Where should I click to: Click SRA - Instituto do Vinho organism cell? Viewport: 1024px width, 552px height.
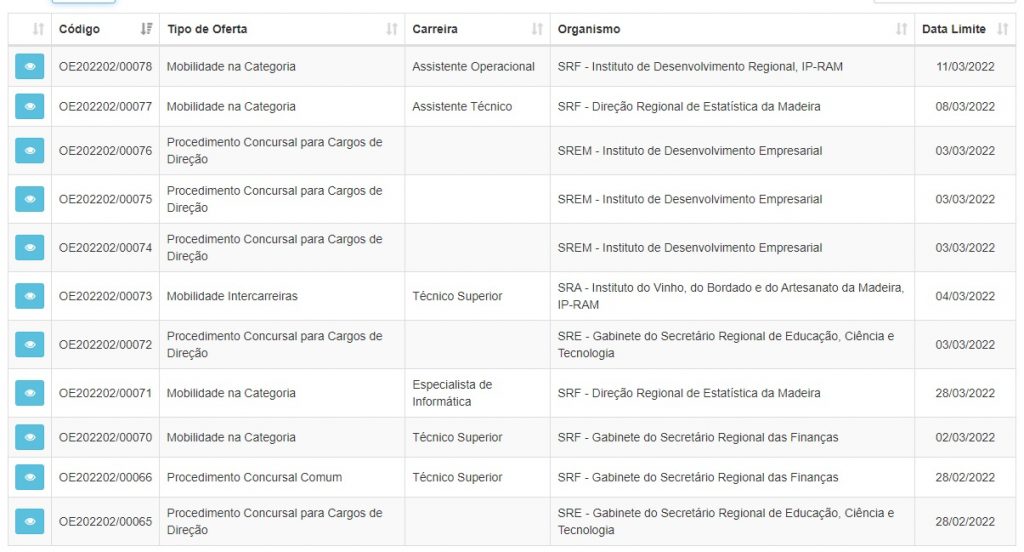point(732,296)
